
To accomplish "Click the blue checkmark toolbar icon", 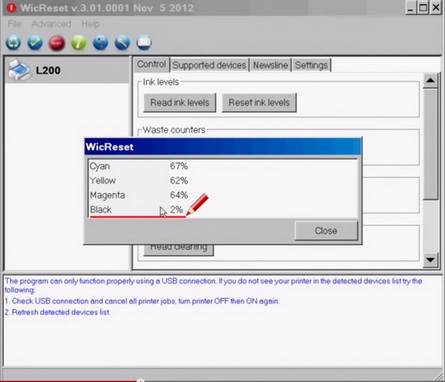I will pyautogui.click(x=35, y=43).
